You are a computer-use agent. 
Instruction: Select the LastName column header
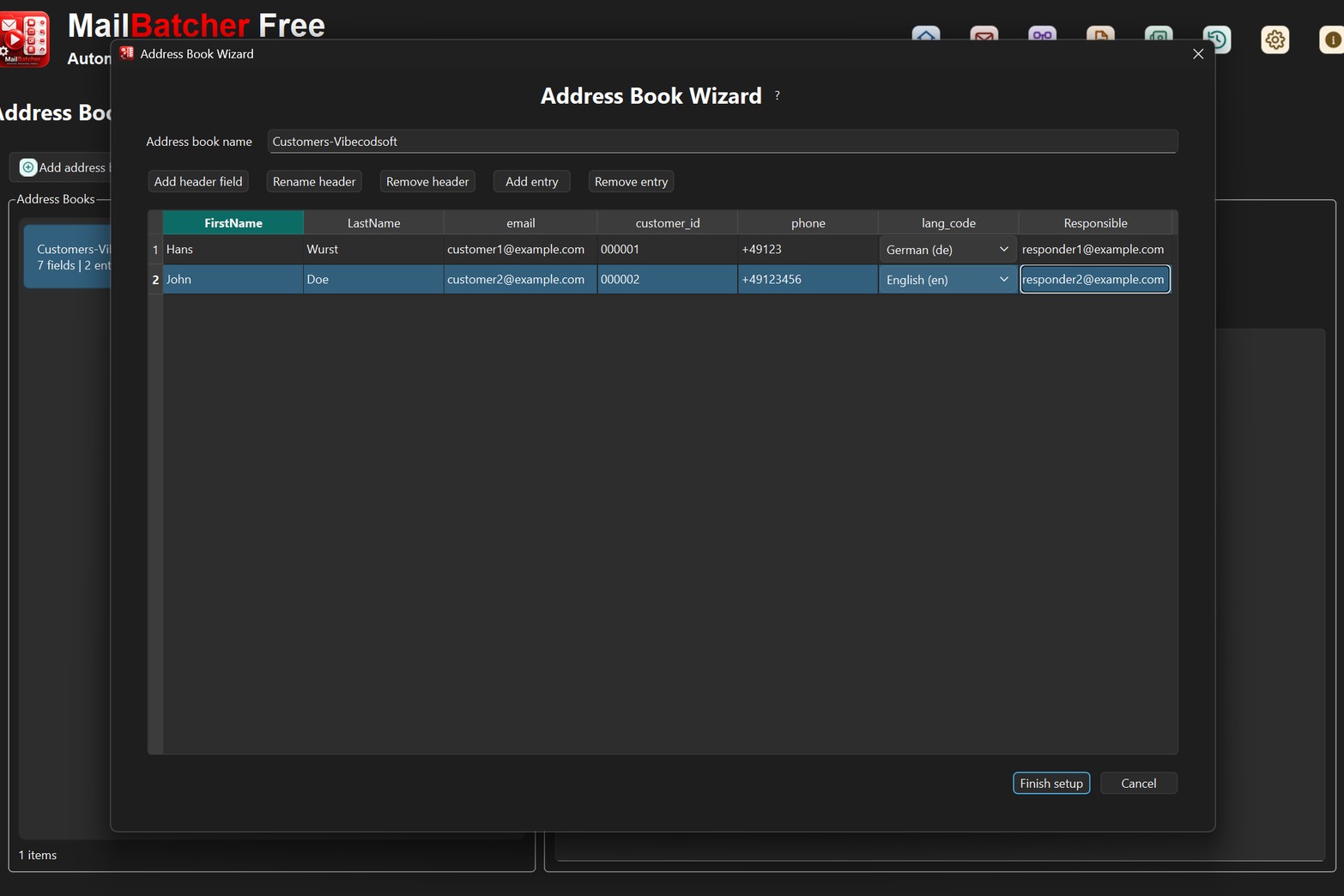(x=373, y=223)
